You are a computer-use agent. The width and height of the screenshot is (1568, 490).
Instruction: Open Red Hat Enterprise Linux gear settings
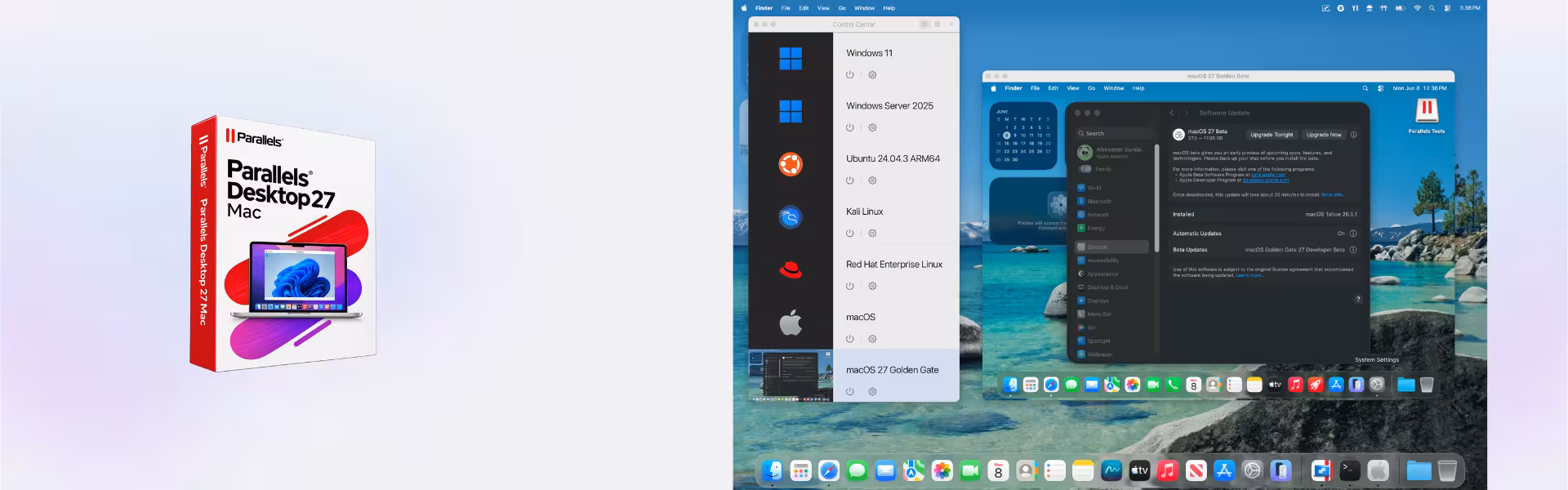click(872, 286)
